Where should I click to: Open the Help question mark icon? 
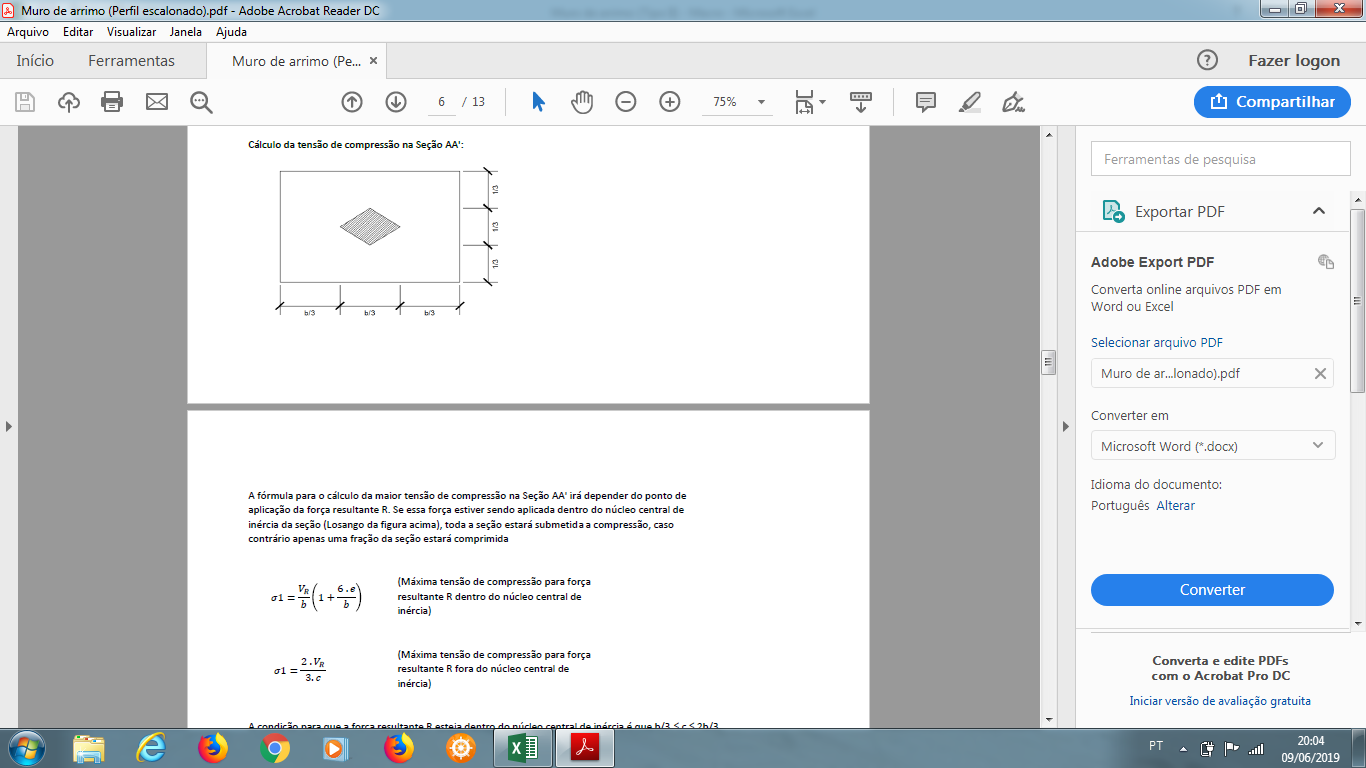pos(1207,60)
